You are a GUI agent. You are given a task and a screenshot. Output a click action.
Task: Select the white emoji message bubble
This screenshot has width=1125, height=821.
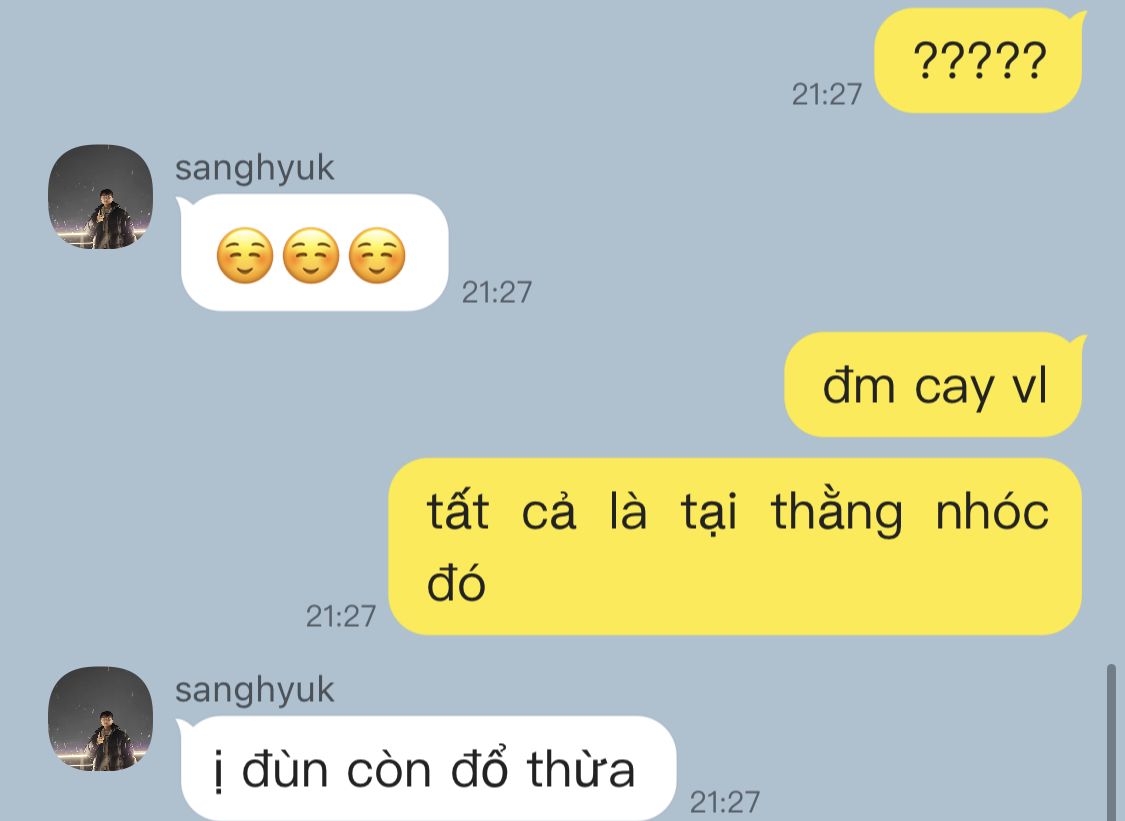coord(314,253)
